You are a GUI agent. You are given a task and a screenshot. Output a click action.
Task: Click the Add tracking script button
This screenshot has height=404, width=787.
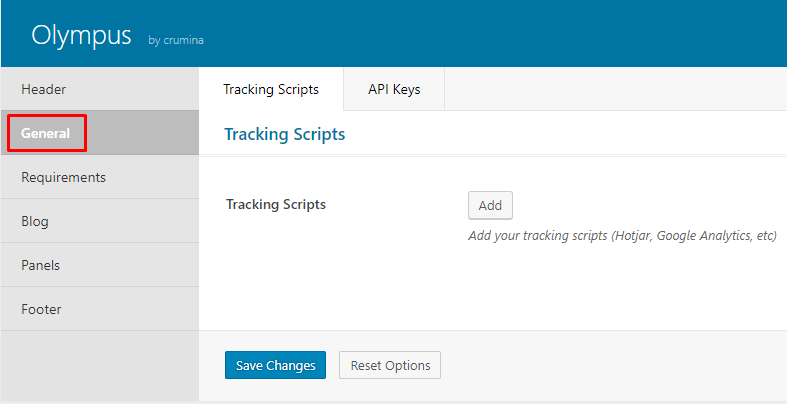(x=490, y=205)
